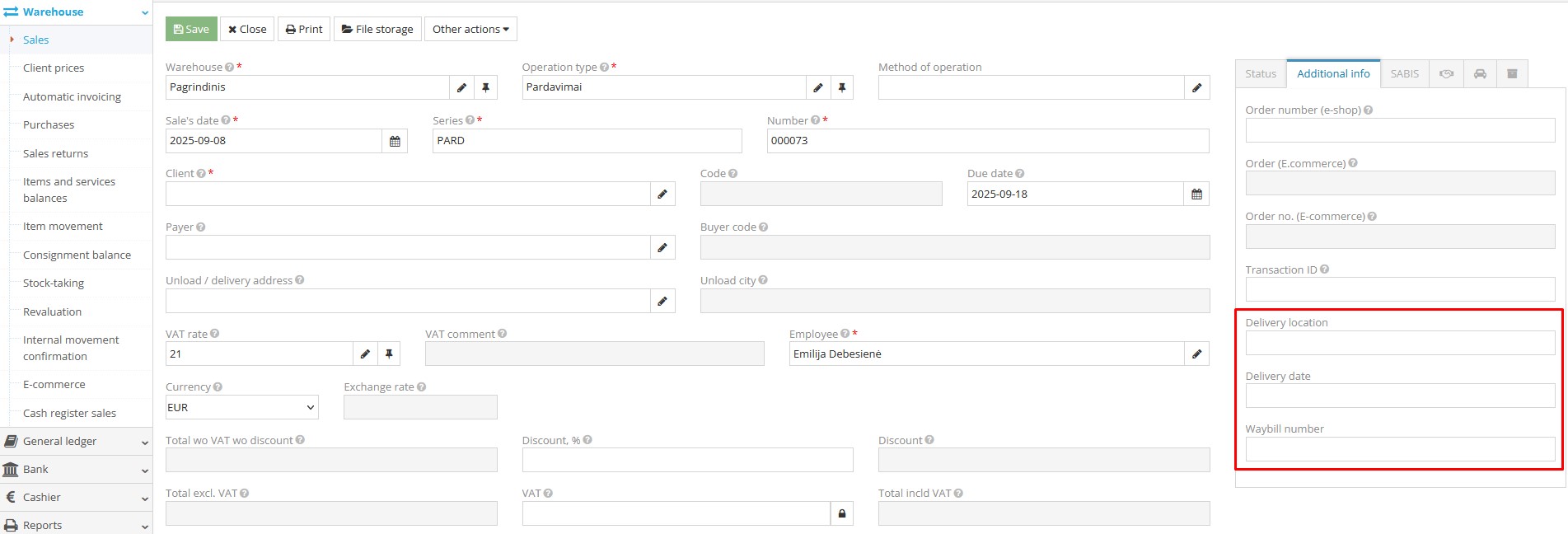
Task: Switch to the SABIS tab
Action: [1404, 74]
